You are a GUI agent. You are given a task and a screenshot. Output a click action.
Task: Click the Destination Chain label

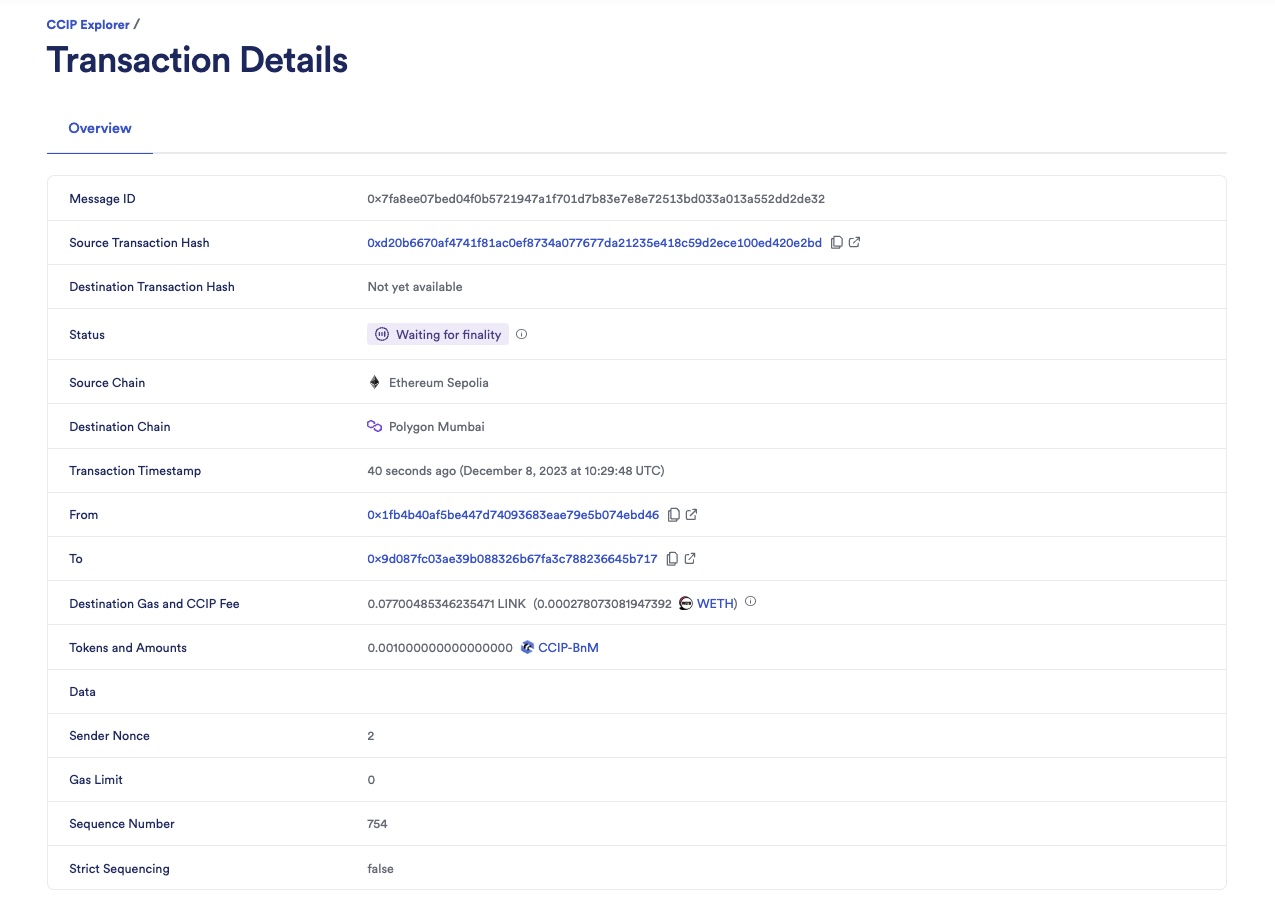coord(120,427)
